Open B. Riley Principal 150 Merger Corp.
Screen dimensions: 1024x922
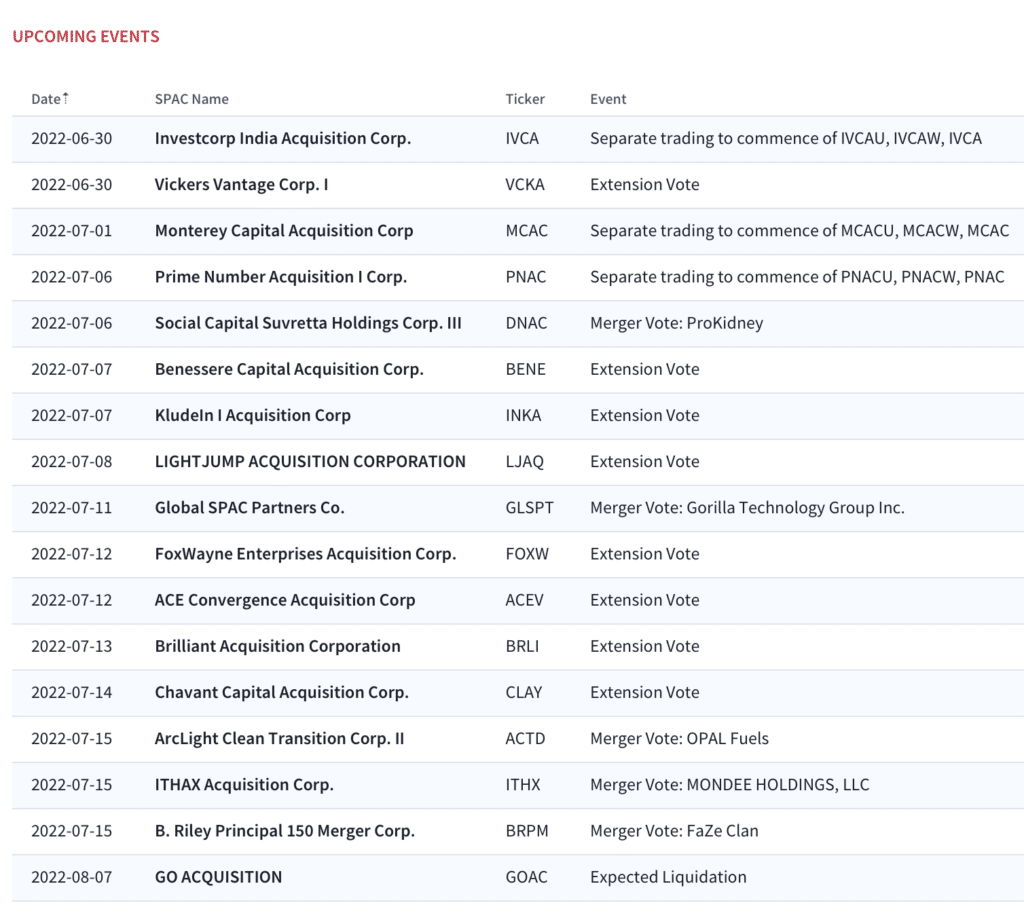click(x=285, y=831)
